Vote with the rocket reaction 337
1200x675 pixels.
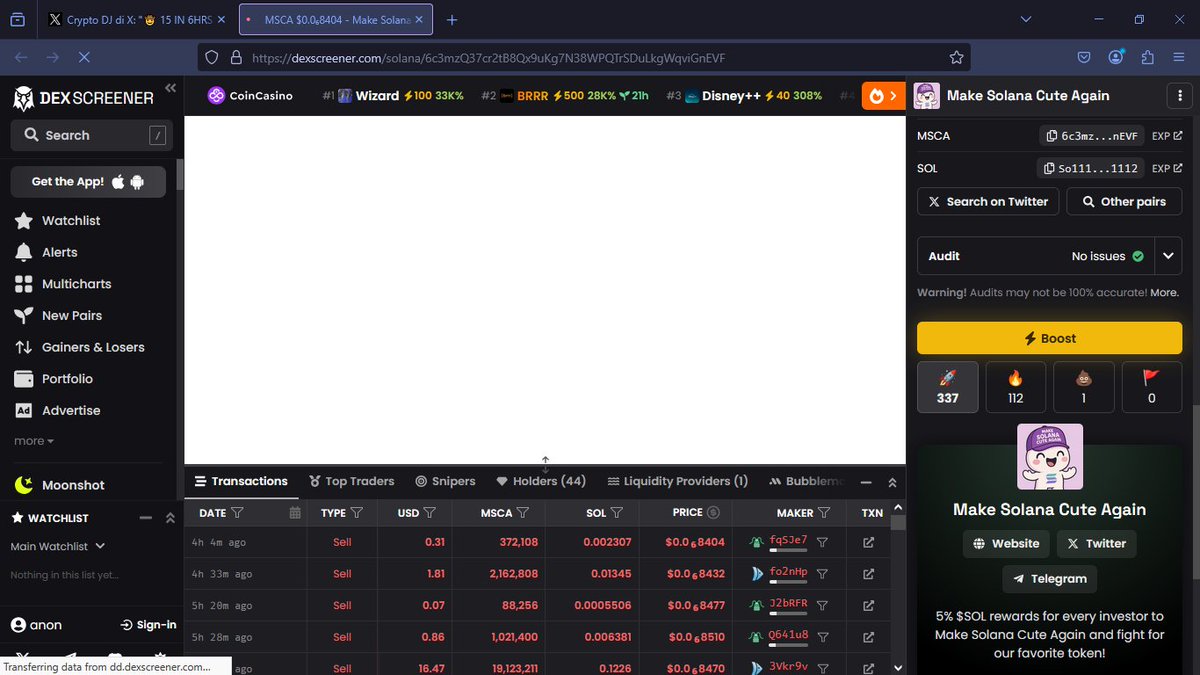tap(948, 387)
